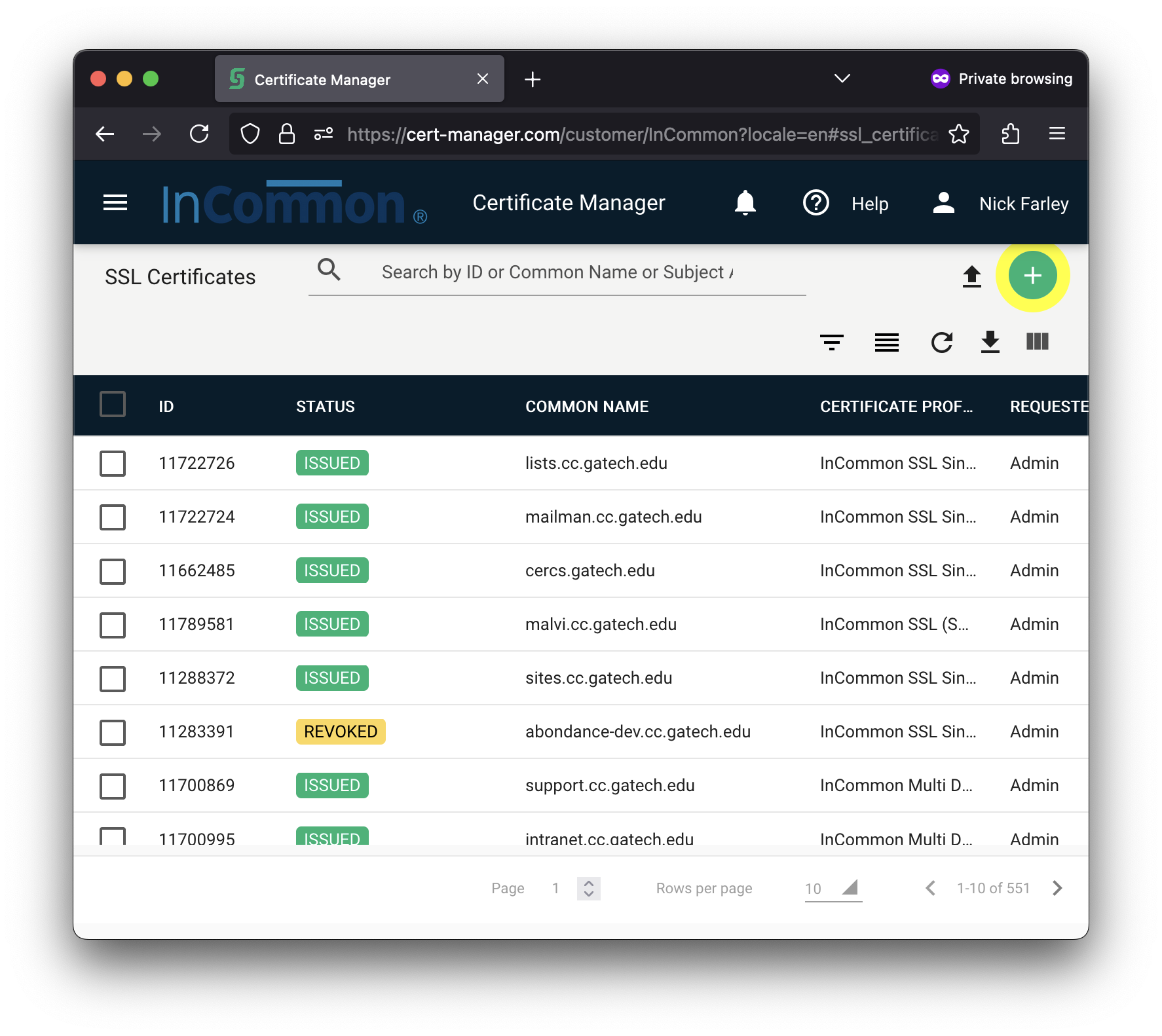The image size is (1162, 1036).
Task: Click the browser forward arrow
Action: pyautogui.click(x=152, y=134)
